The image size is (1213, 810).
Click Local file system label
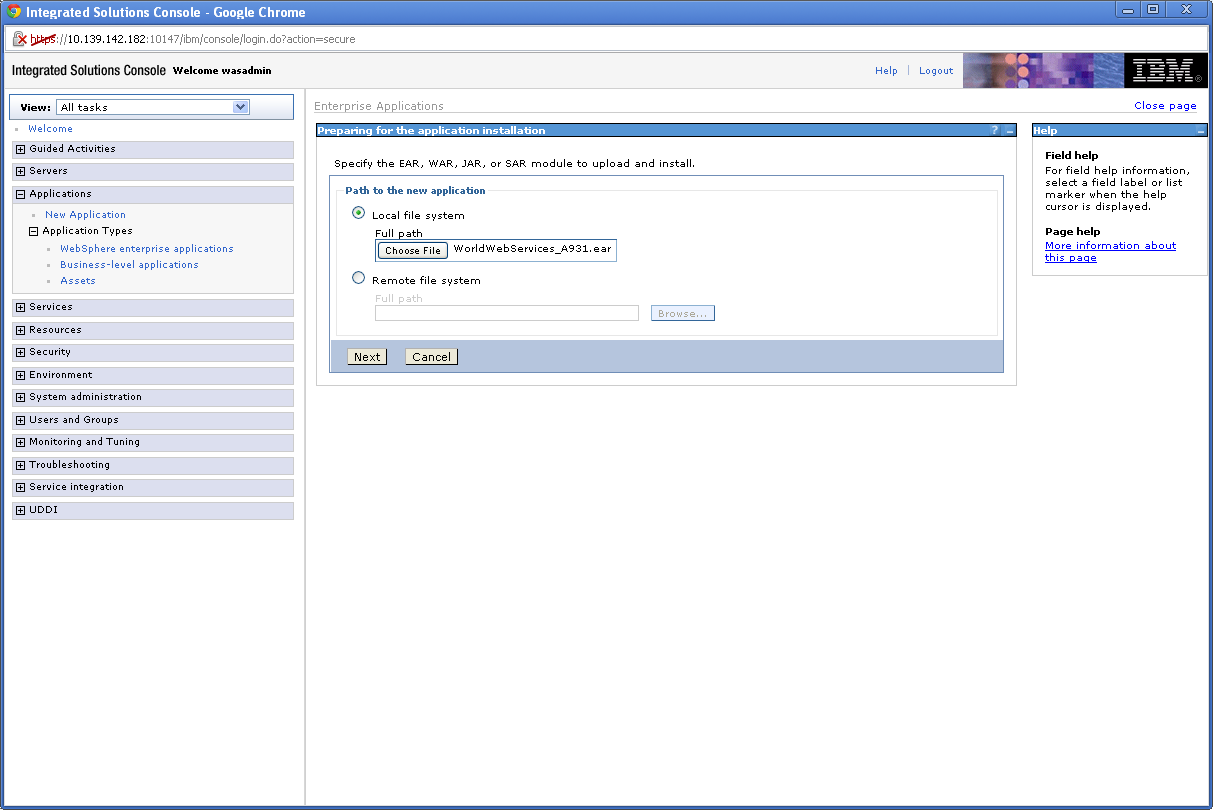tap(418, 216)
